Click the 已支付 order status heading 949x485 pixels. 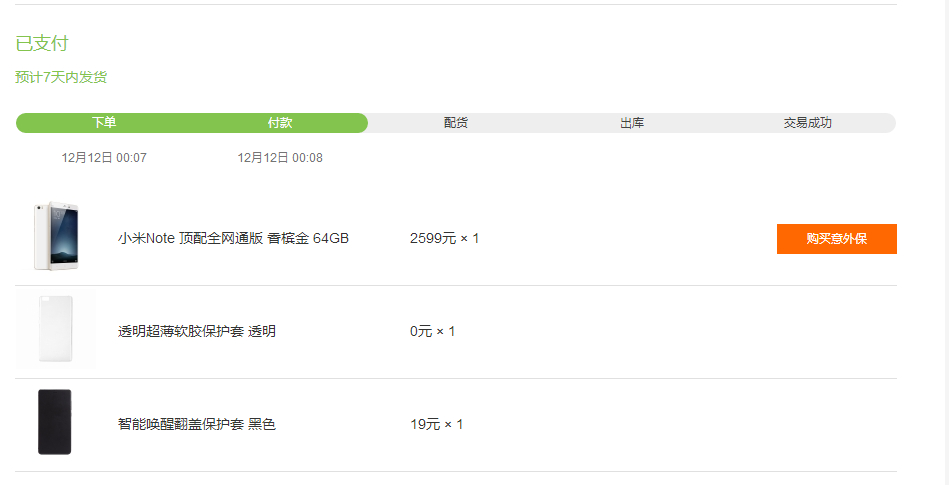tap(42, 43)
